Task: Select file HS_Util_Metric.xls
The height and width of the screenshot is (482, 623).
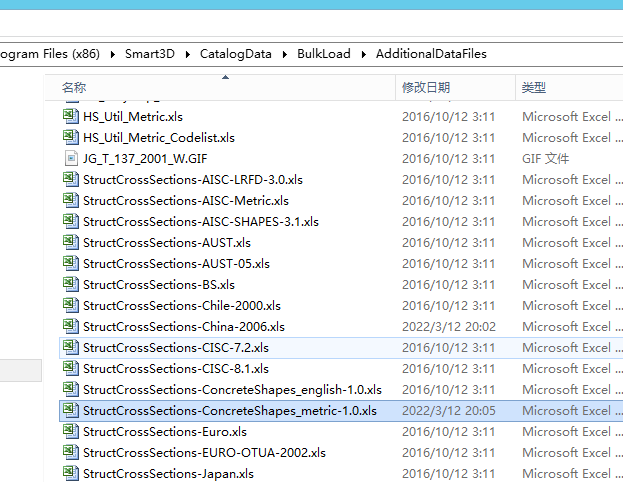Action: click(x=133, y=117)
